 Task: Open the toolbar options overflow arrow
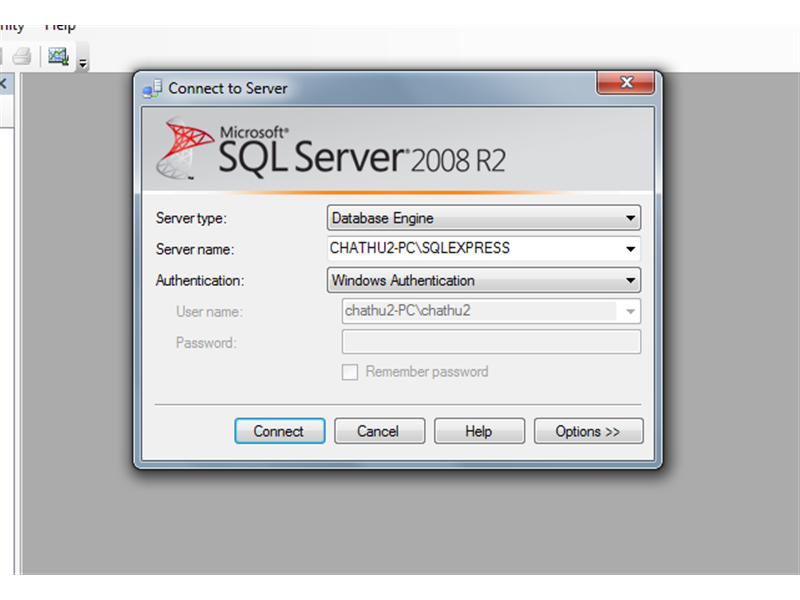coord(83,63)
